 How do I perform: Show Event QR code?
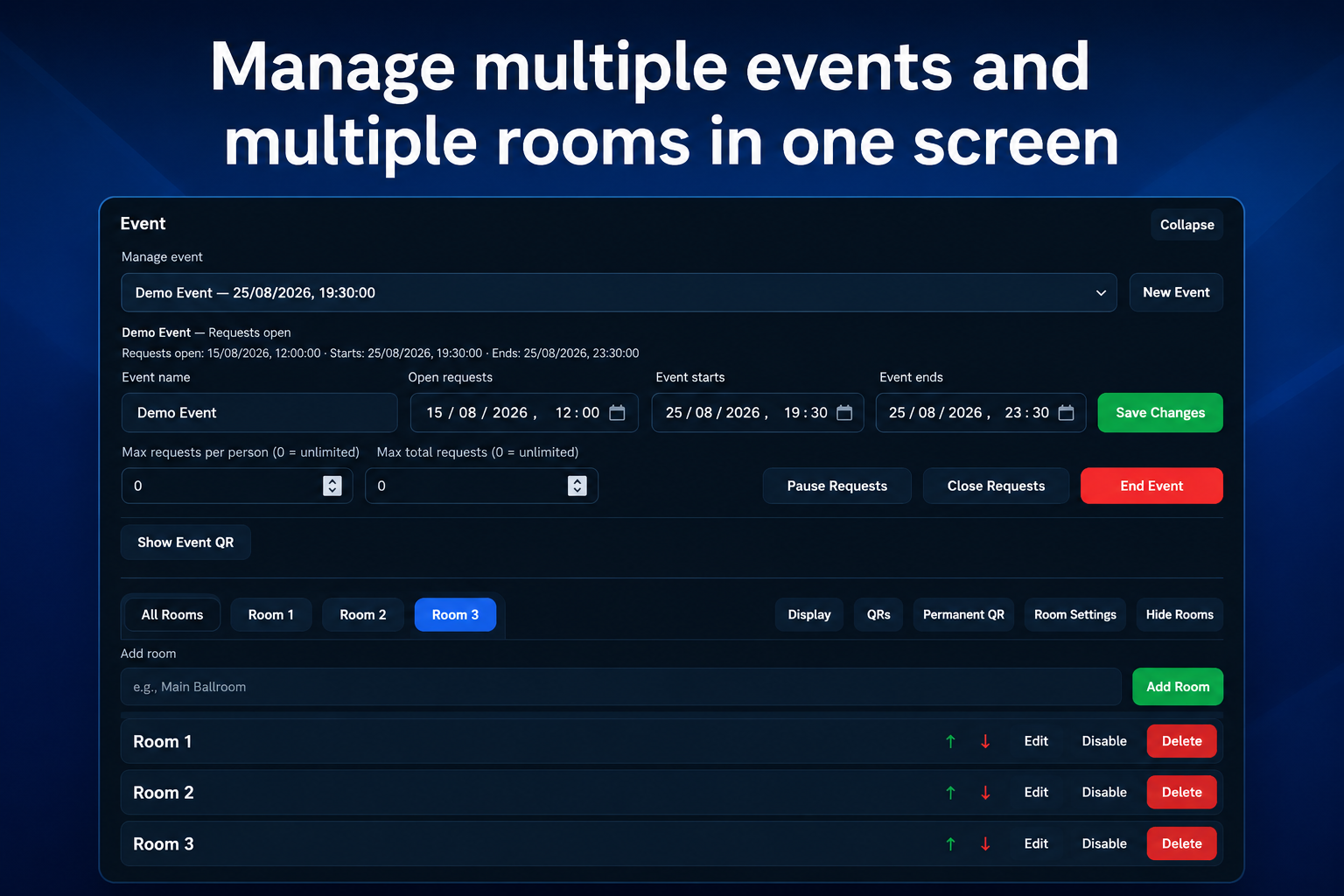[185, 542]
